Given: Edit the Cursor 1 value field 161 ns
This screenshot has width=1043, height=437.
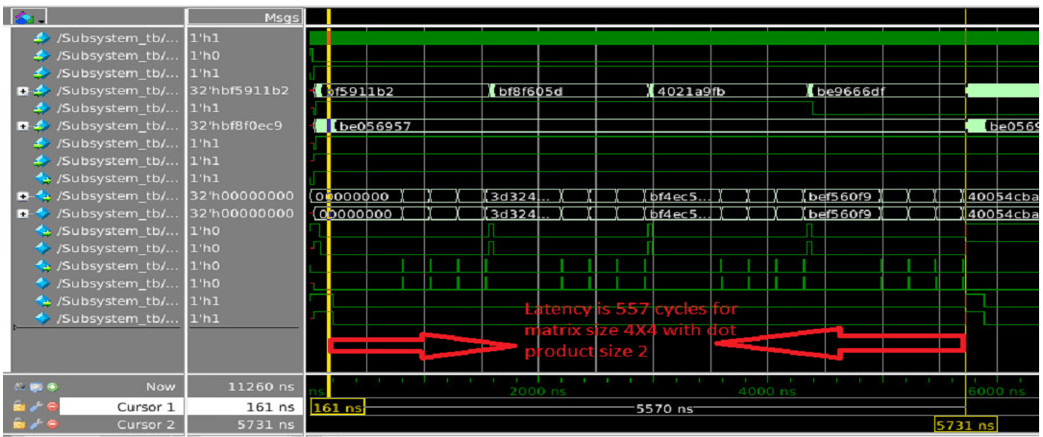Looking at the screenshot, I should [x=245, y=406].
